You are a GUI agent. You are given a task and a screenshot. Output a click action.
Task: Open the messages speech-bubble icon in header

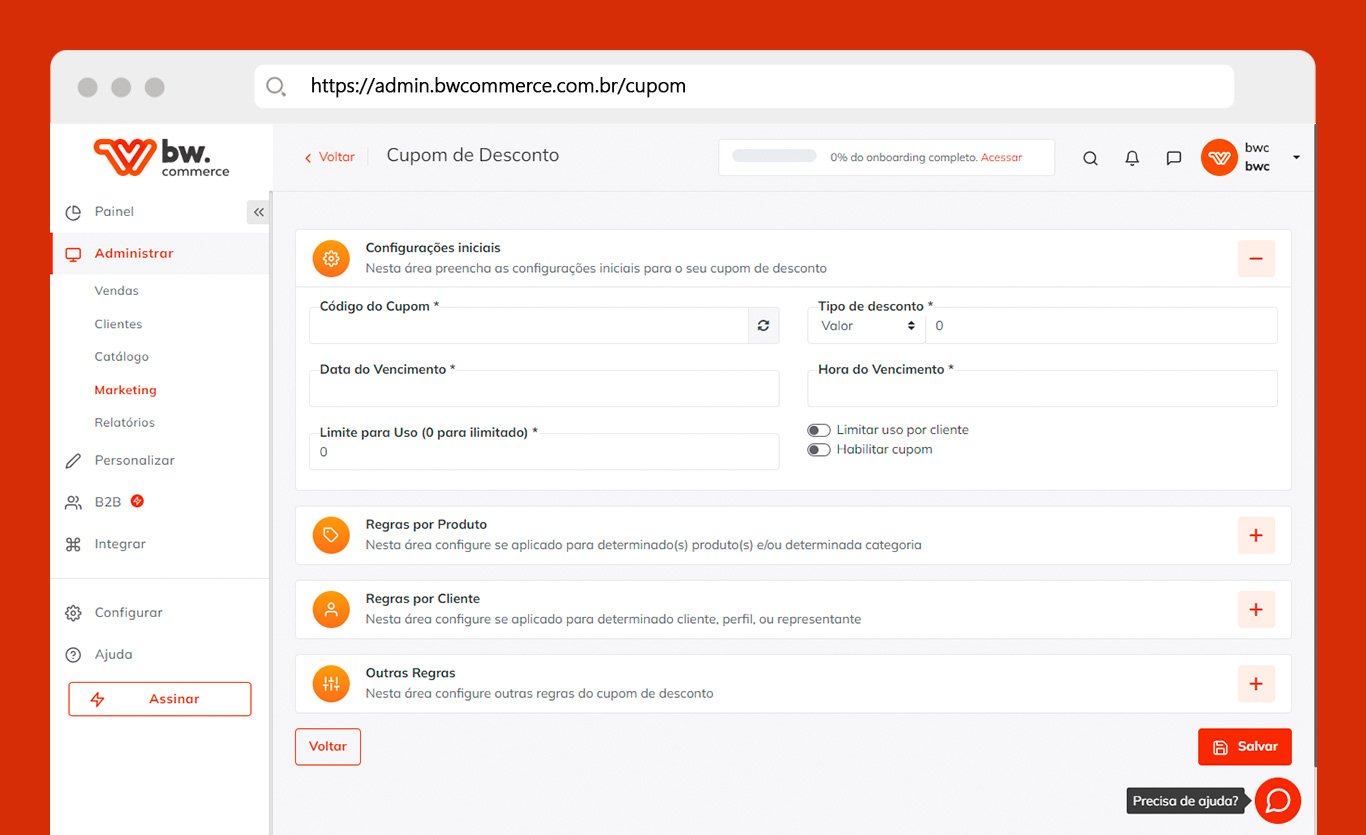coord(1174,158)
